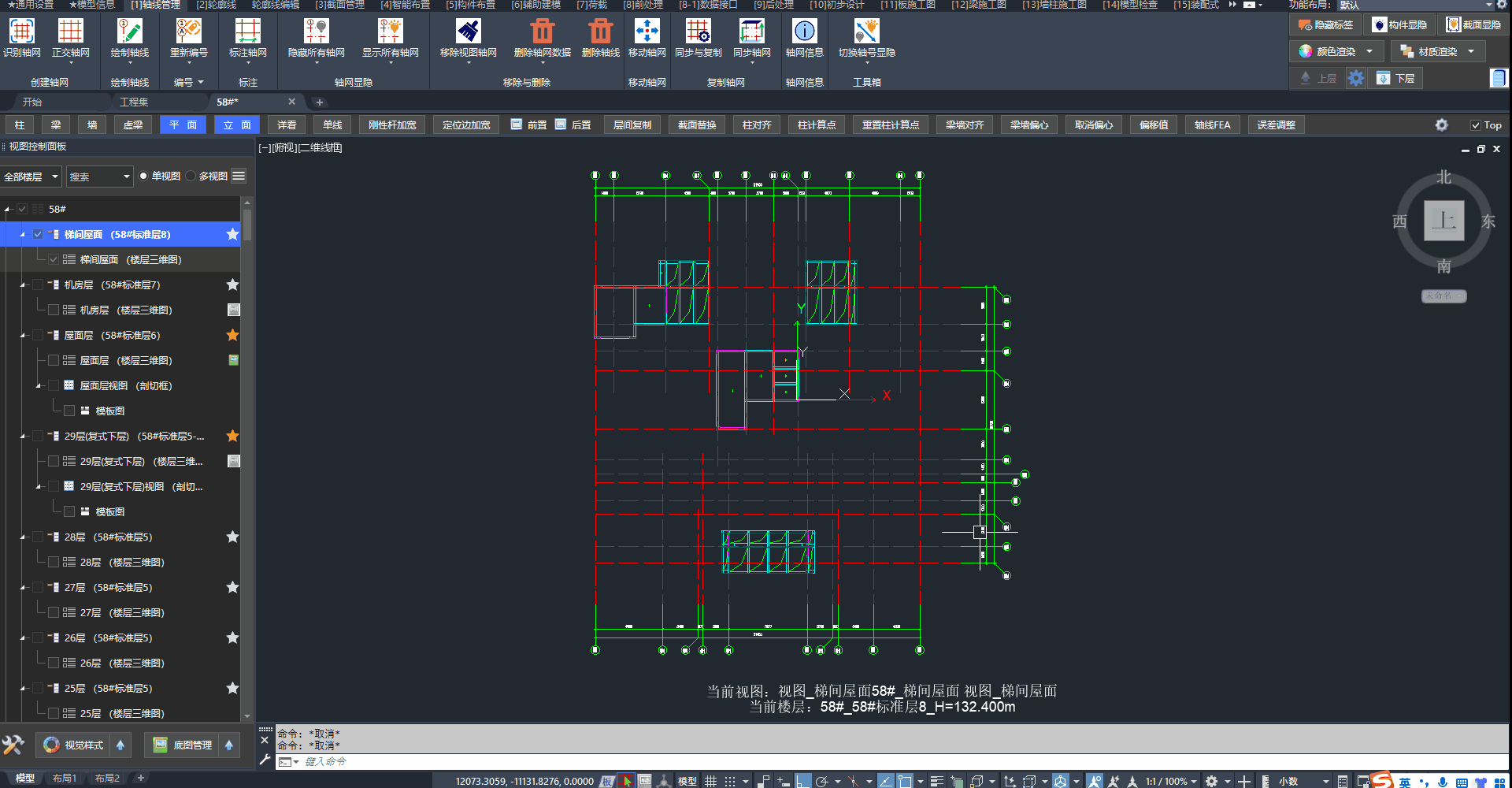The height and width of the screenshot is (788, 1512).
Task: Uncheck the Top checkbox
Action: 1475,125
